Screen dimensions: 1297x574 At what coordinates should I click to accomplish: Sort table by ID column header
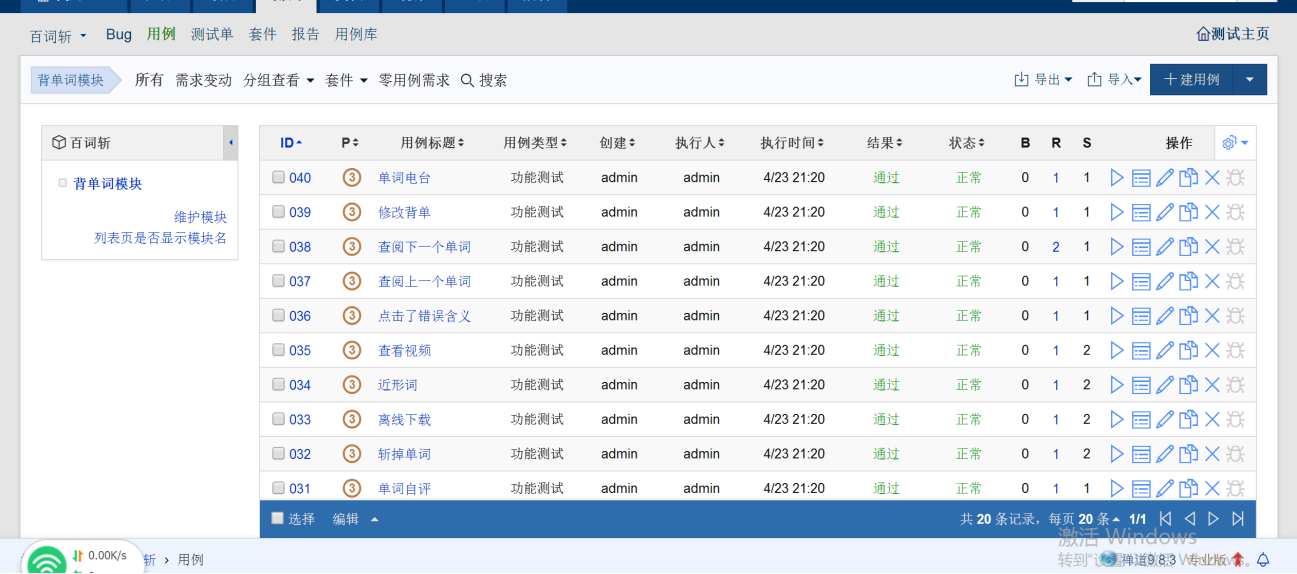tap(291, 143)
